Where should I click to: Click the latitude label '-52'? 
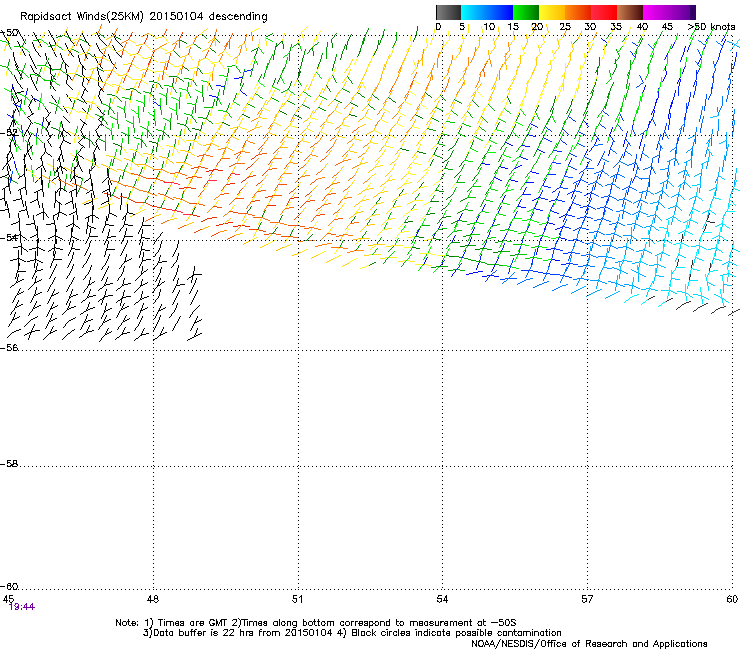[9, 133]
